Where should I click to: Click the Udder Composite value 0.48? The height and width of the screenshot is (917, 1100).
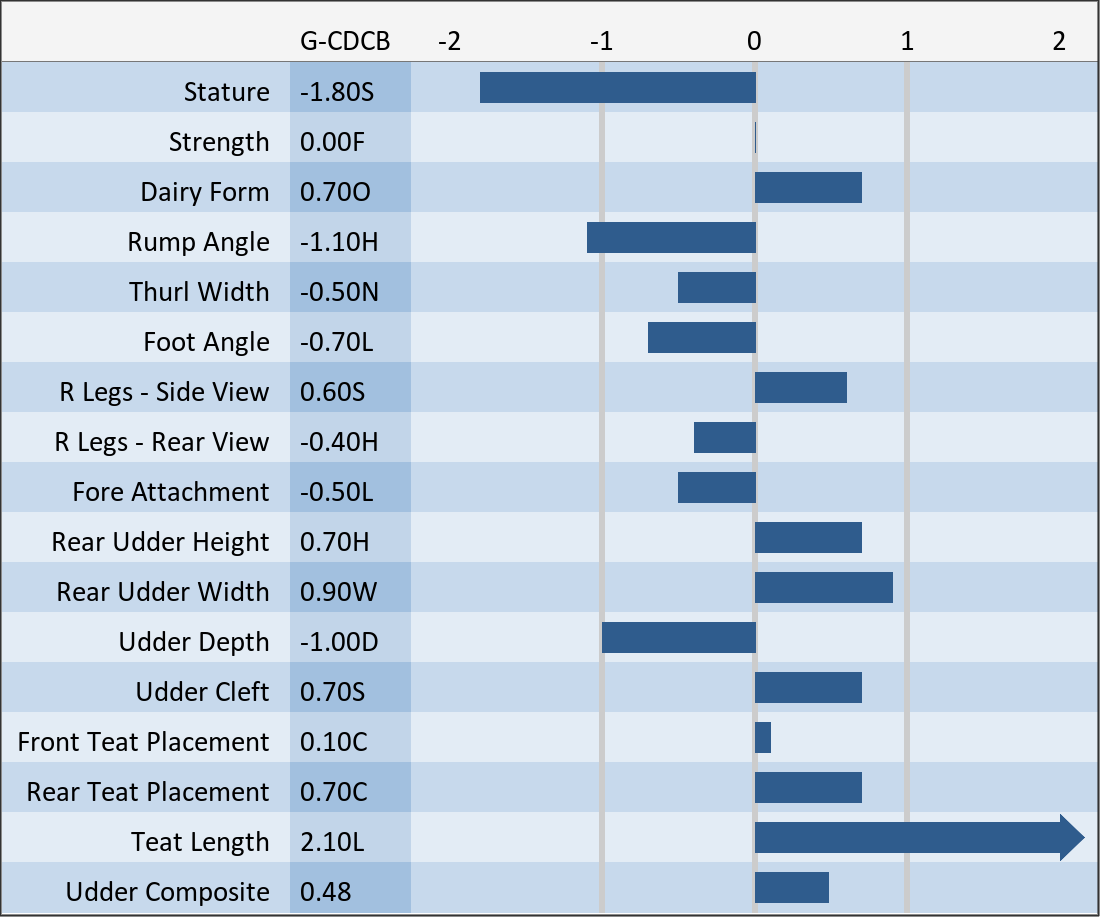pos(326,892)
